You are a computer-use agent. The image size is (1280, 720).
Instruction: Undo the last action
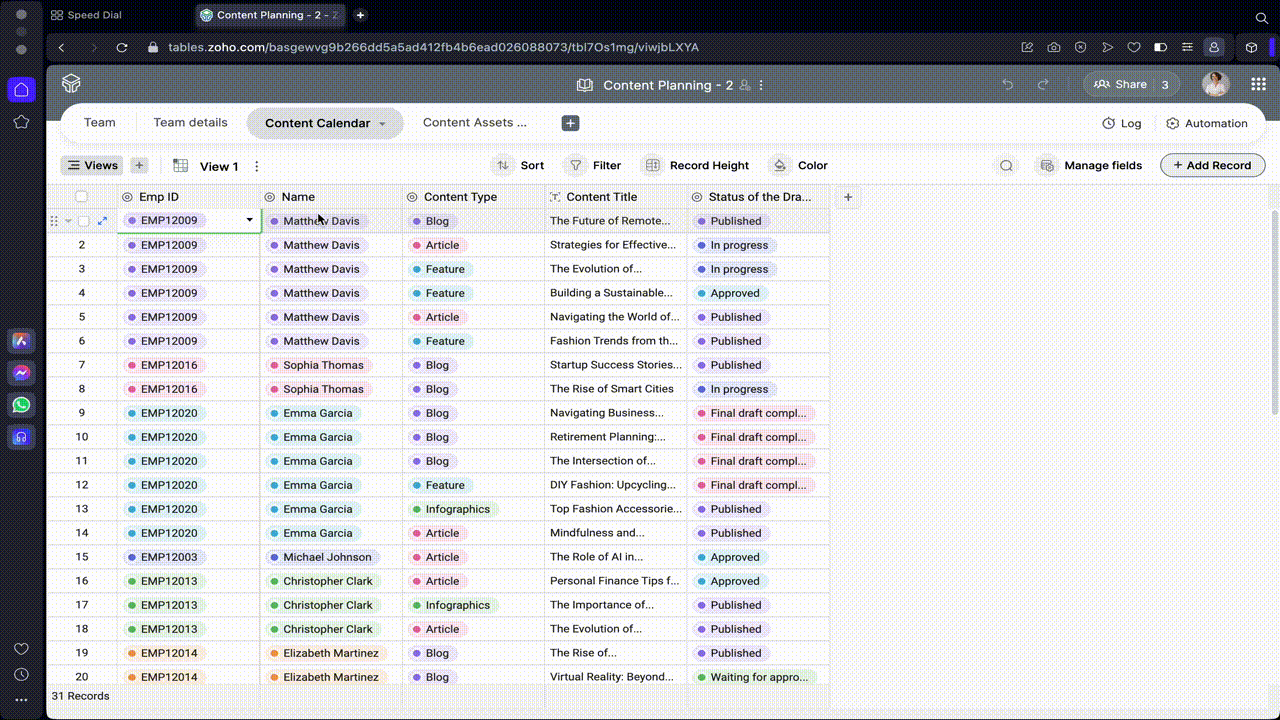[x=1008, y=85]
